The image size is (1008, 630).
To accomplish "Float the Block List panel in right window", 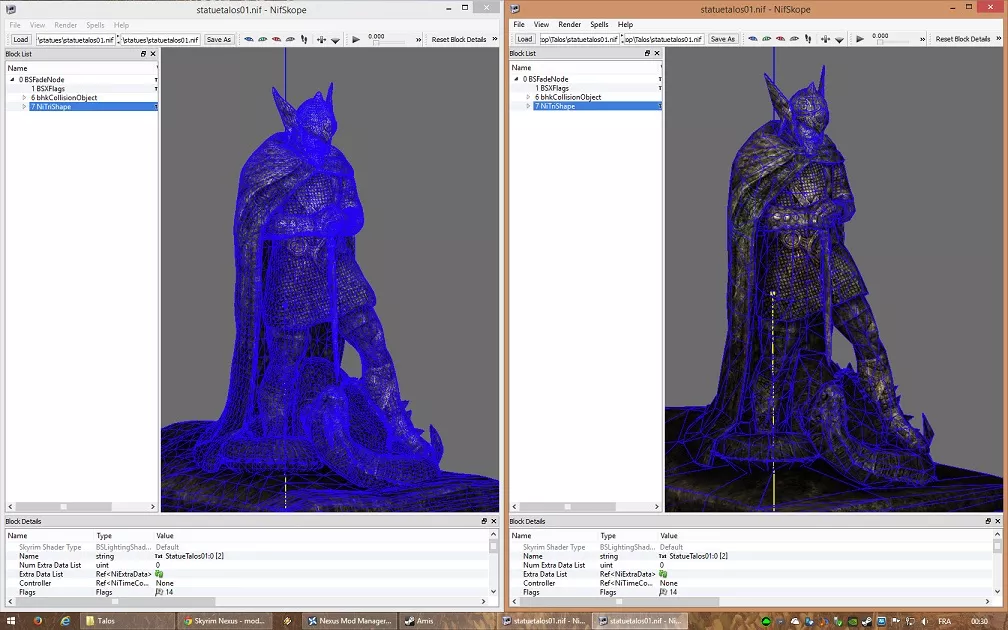I will click(x=647, y=53).
